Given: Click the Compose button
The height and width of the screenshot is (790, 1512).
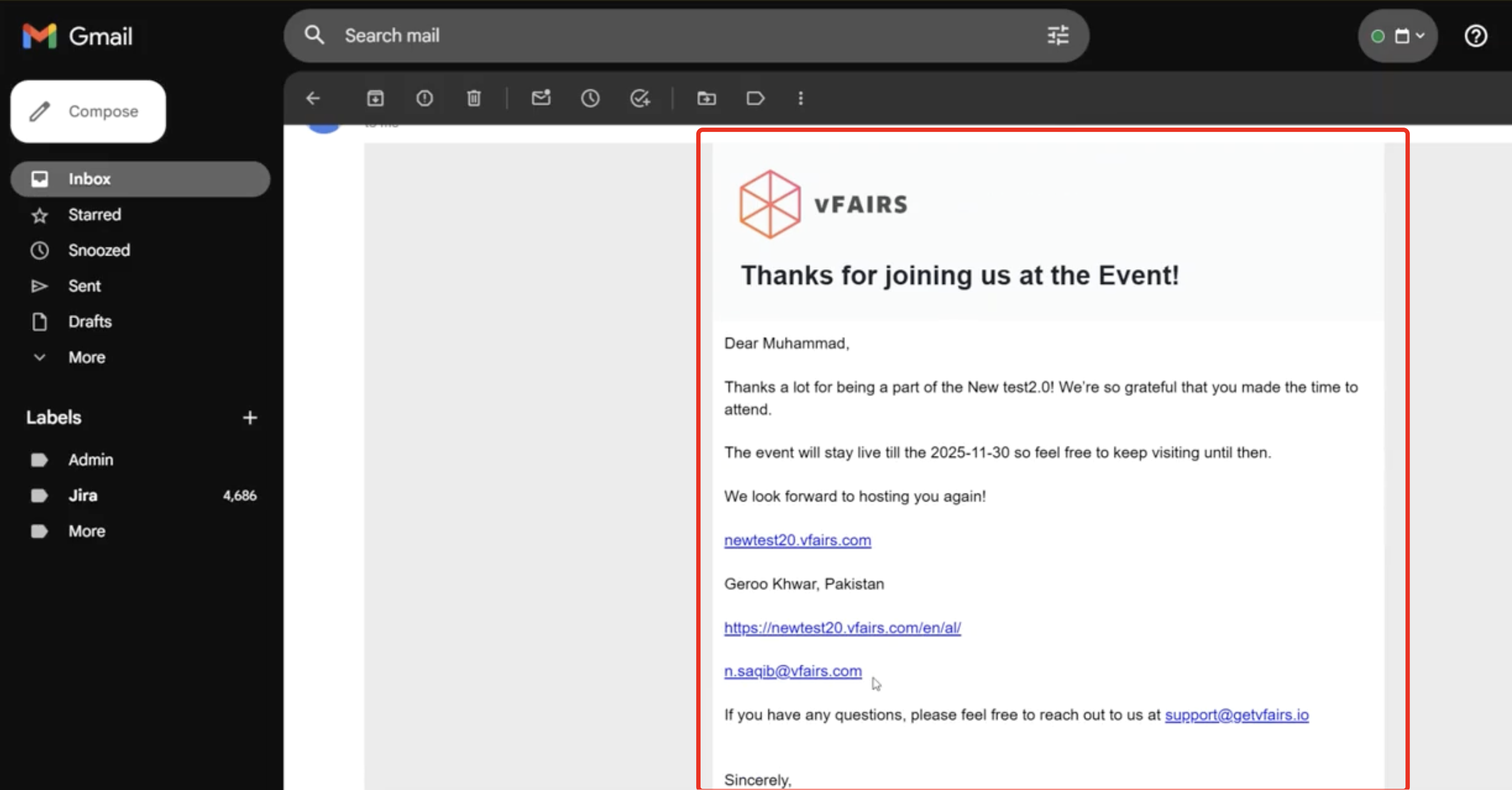Looking at the screenshot, I should [88, 111].
